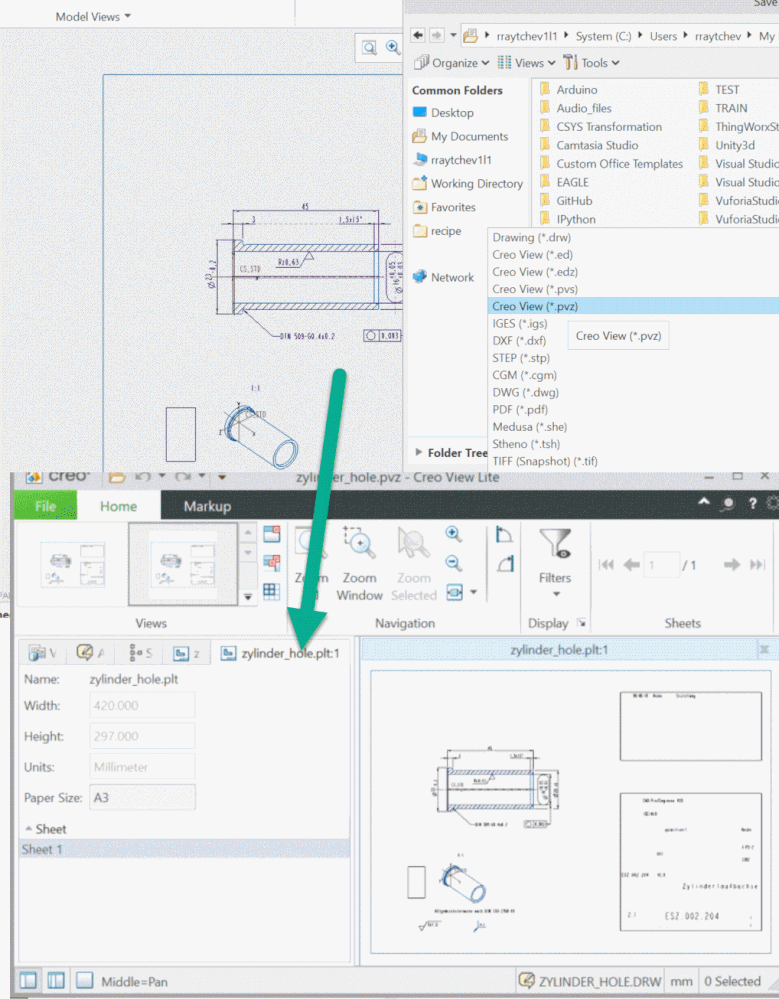Click the Zoom Selected tool
Viewport: 779px width, 999px height.
tap(413, 564)
